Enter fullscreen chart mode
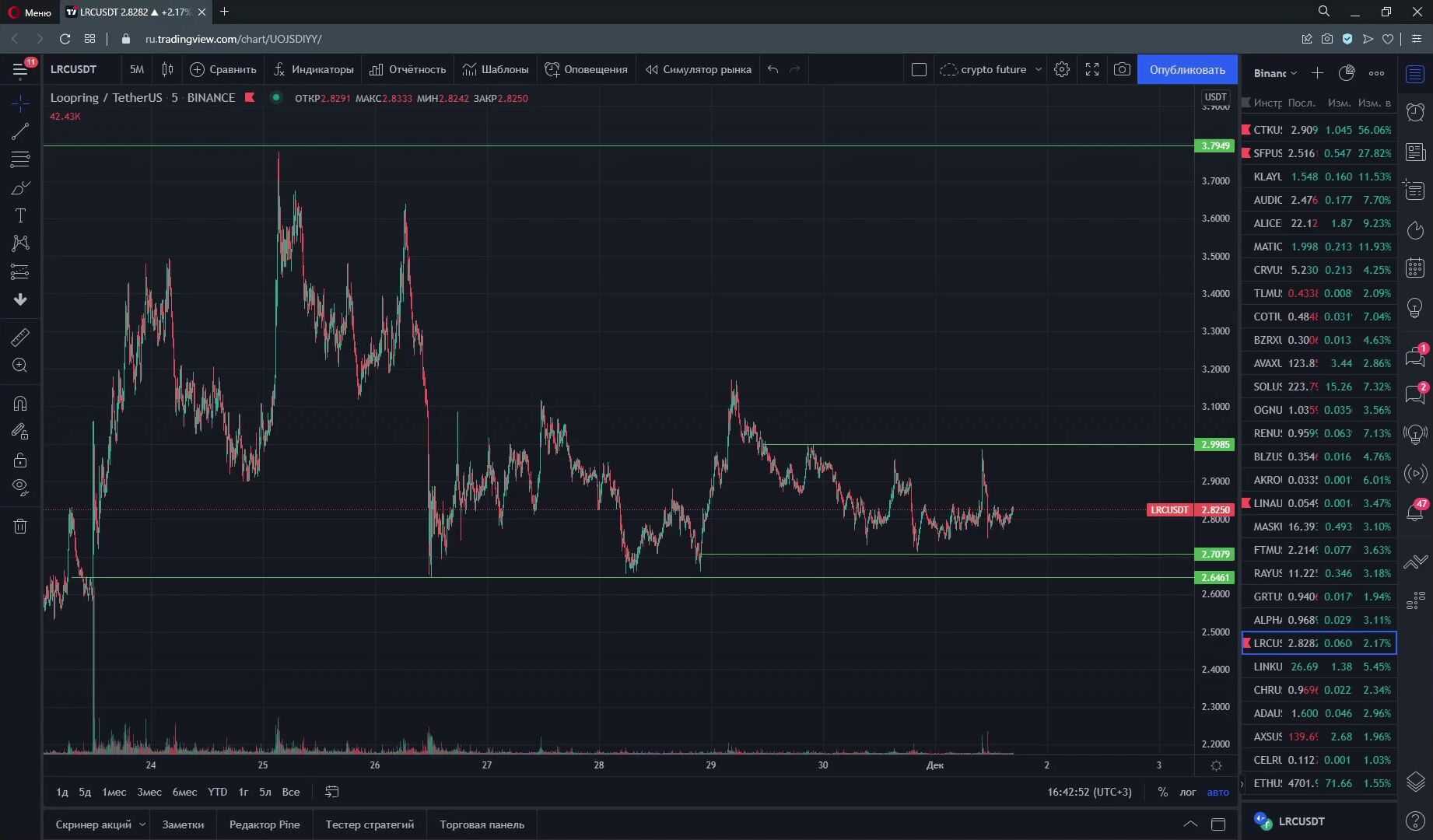Screen dimensions: 1433x840 click(1092, 69)
